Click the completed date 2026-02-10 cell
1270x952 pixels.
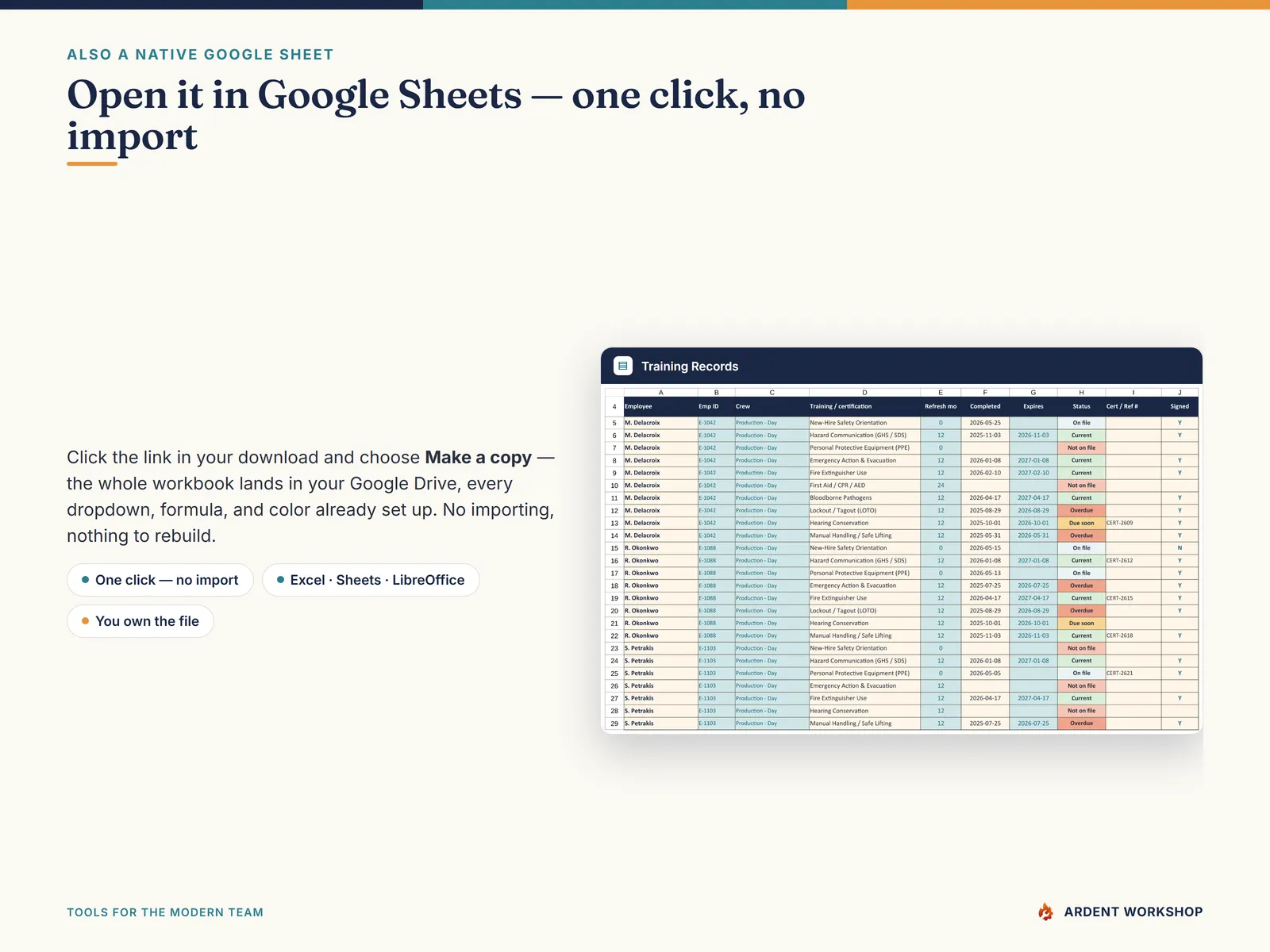[x=985, y=473]
